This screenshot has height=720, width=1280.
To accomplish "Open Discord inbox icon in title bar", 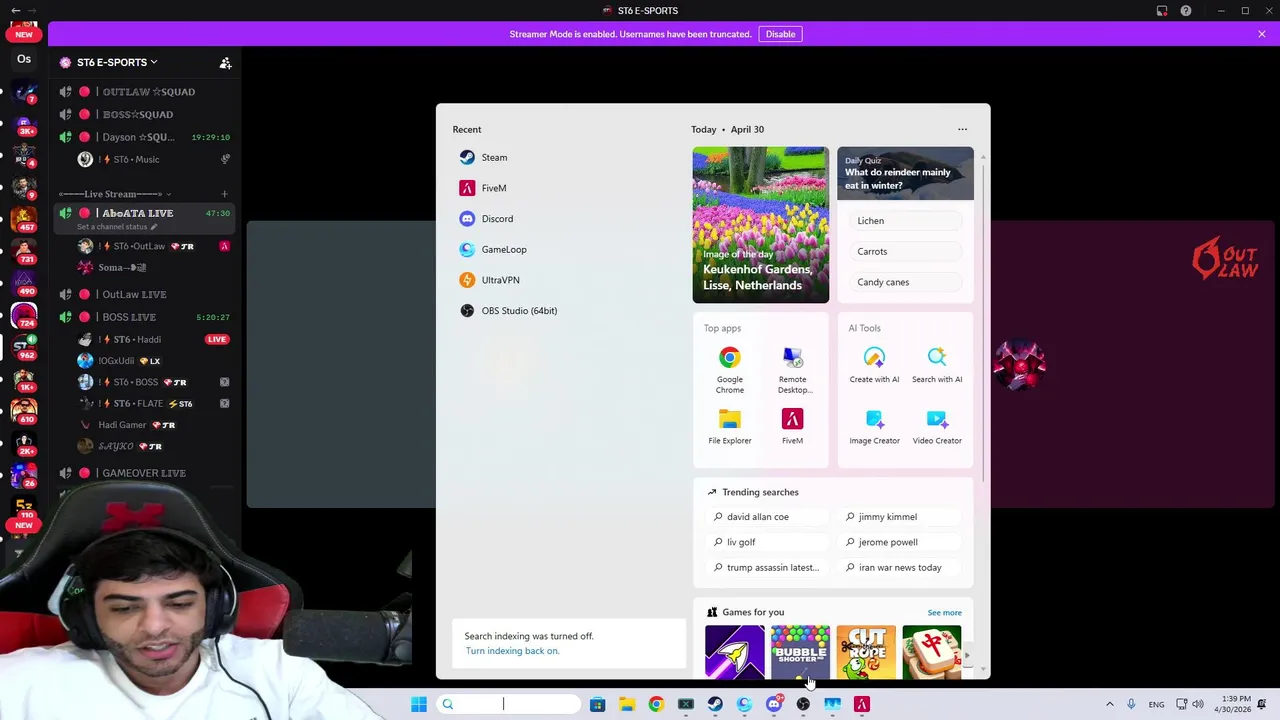I will tap(1162, 10).
